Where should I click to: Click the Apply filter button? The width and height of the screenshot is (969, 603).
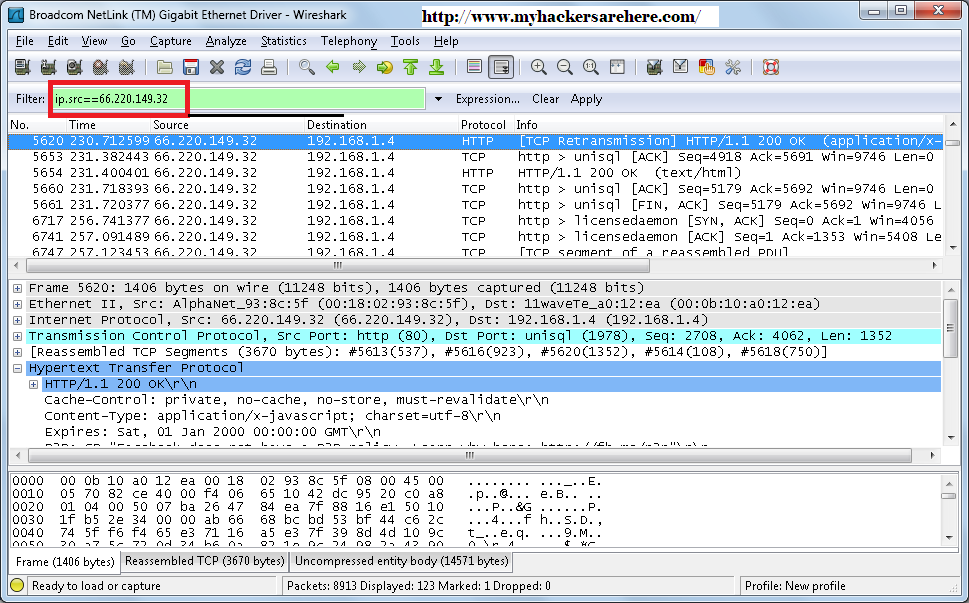[586, 99]
